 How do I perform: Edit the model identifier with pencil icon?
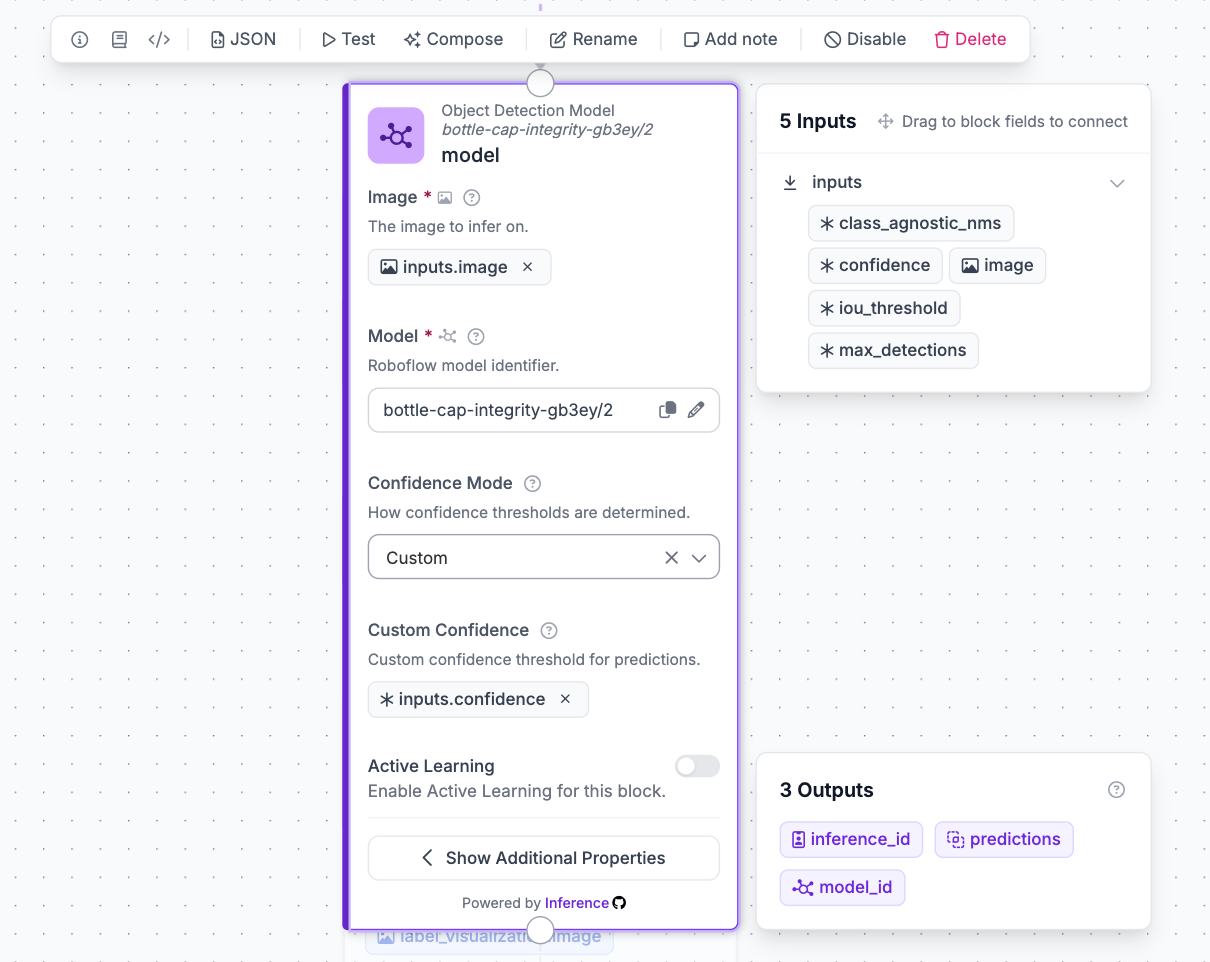point(696,410)
